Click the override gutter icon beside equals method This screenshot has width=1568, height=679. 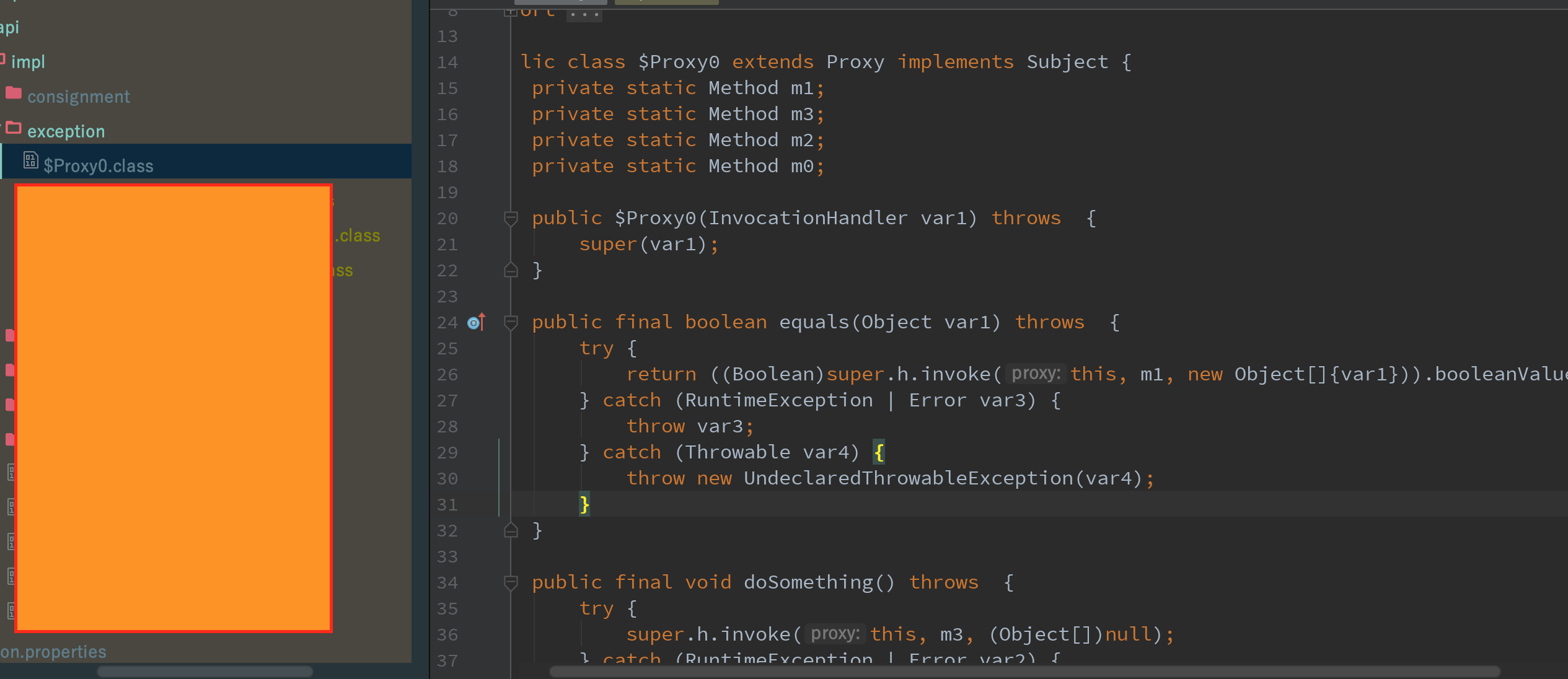coord(476,322)
